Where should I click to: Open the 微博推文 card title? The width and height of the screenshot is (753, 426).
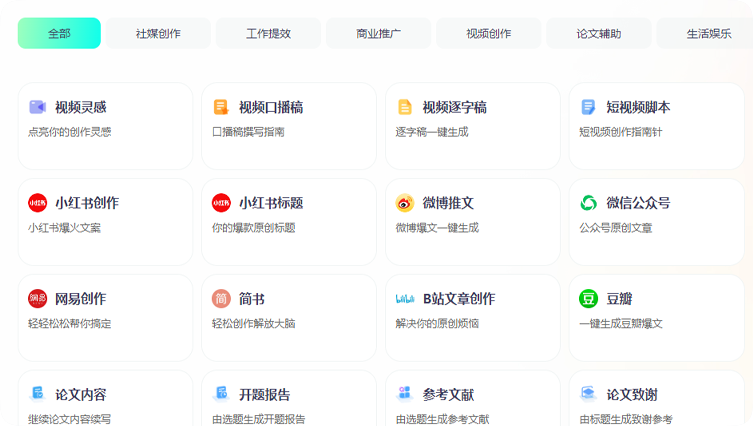coord(448,203)
